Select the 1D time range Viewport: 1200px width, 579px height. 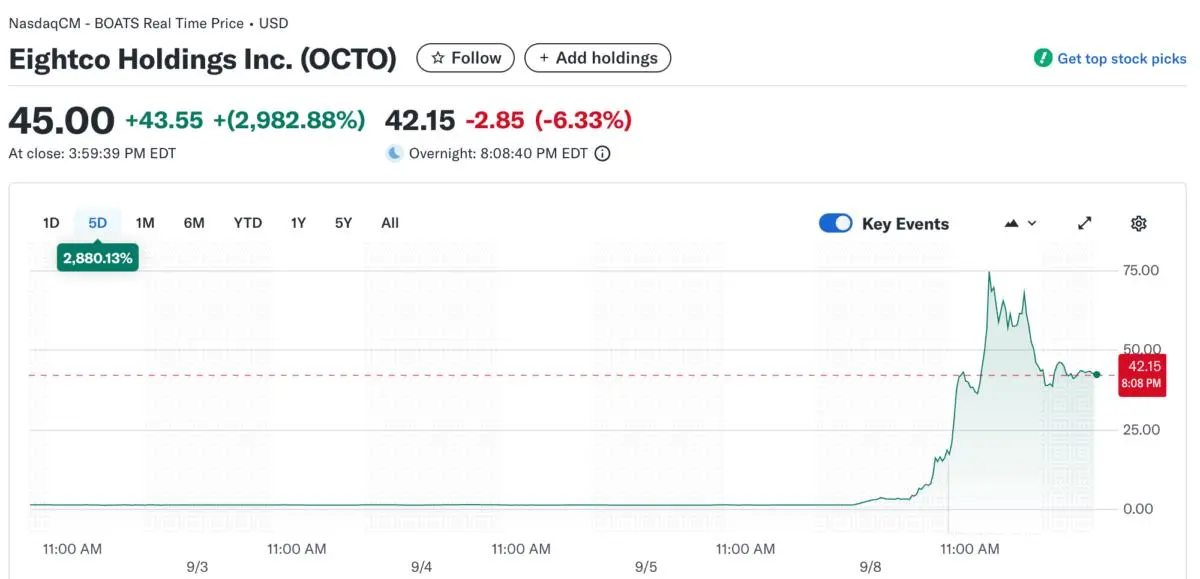(x=51, y=223)
